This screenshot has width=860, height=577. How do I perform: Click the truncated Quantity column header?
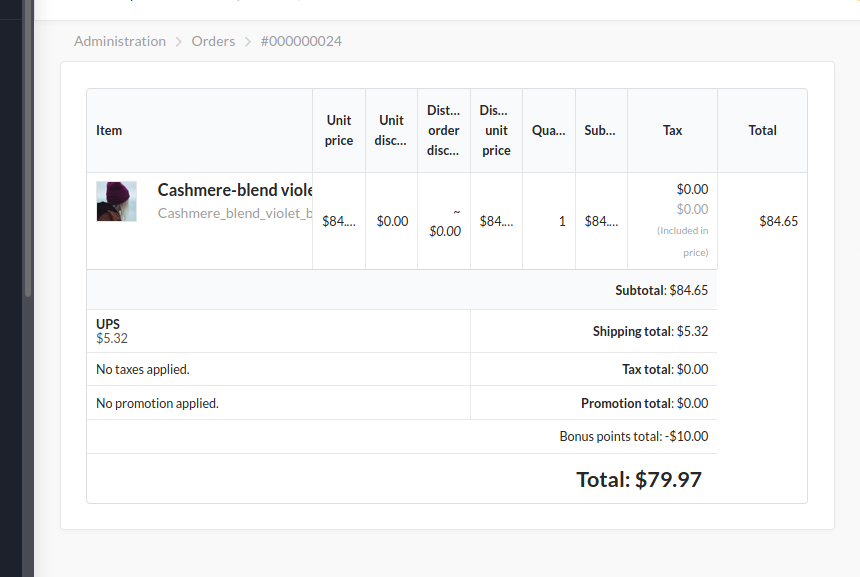(x=549, y=130)
